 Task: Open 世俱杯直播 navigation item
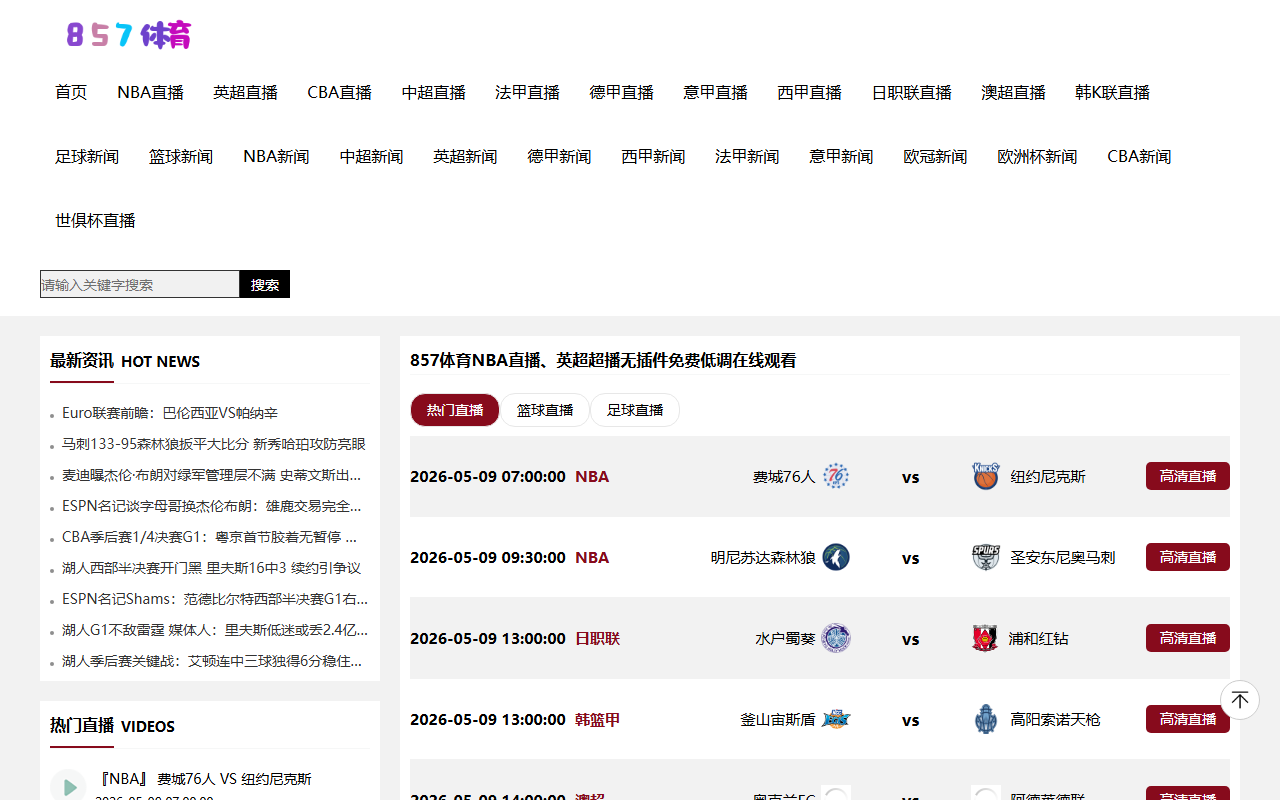click(x=95, y=220)
